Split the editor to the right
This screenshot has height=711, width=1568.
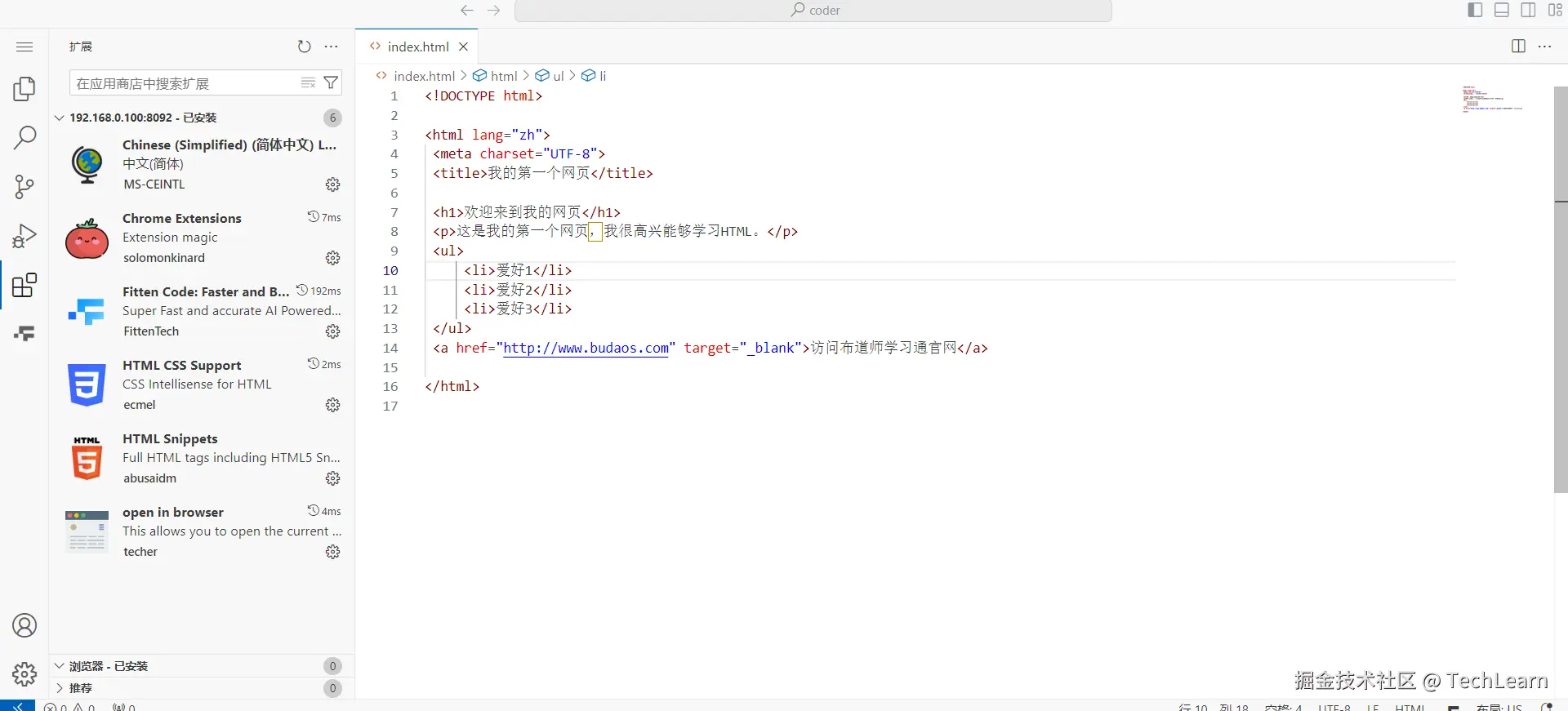(1518, 47)
